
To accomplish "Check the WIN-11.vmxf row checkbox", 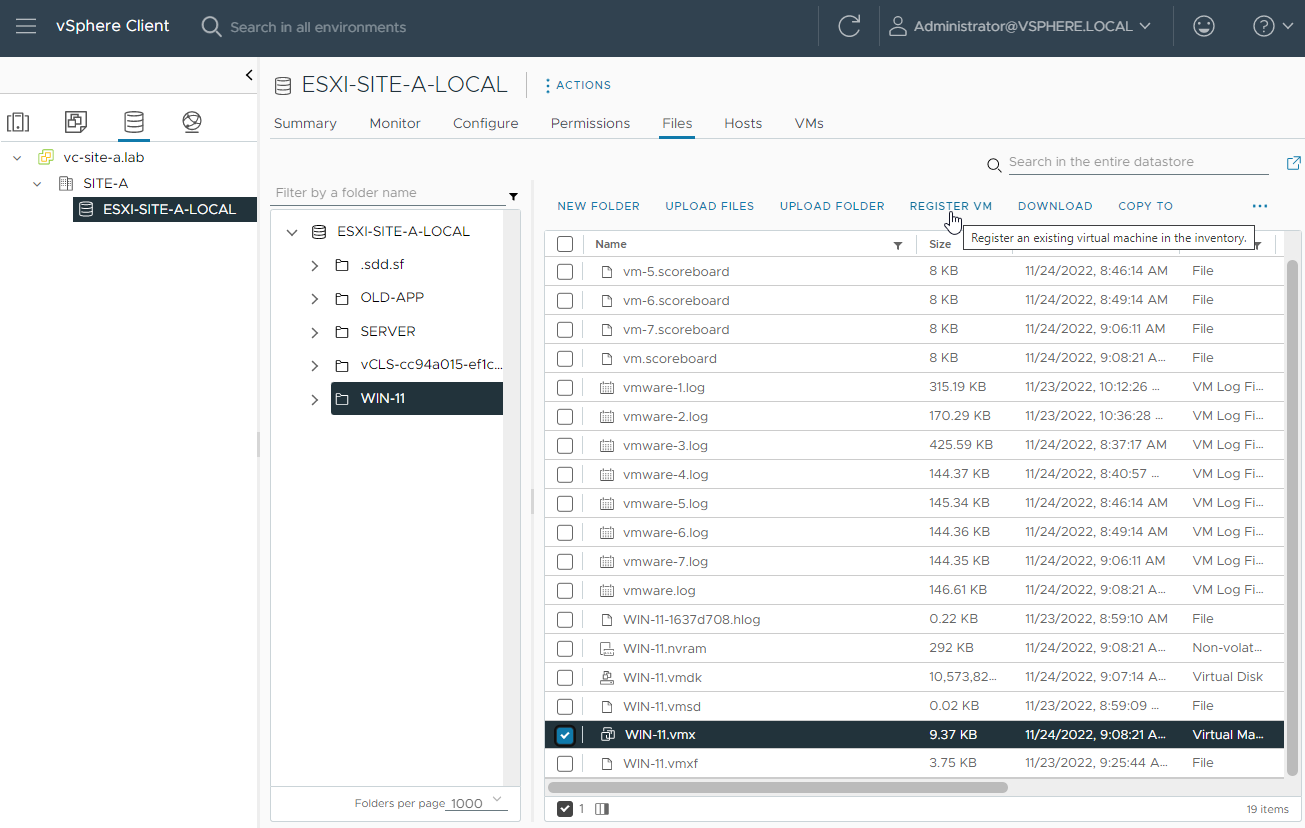I will [565, 764].
